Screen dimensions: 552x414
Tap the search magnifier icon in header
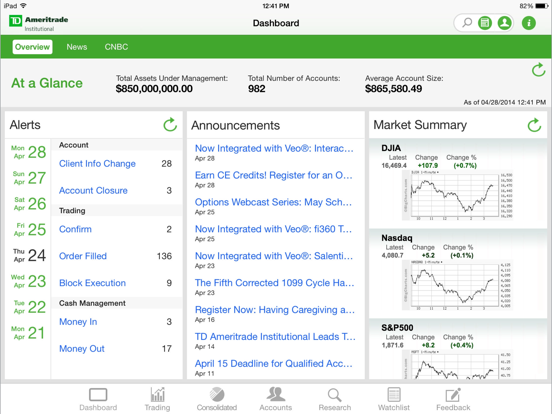coord(467,23)
